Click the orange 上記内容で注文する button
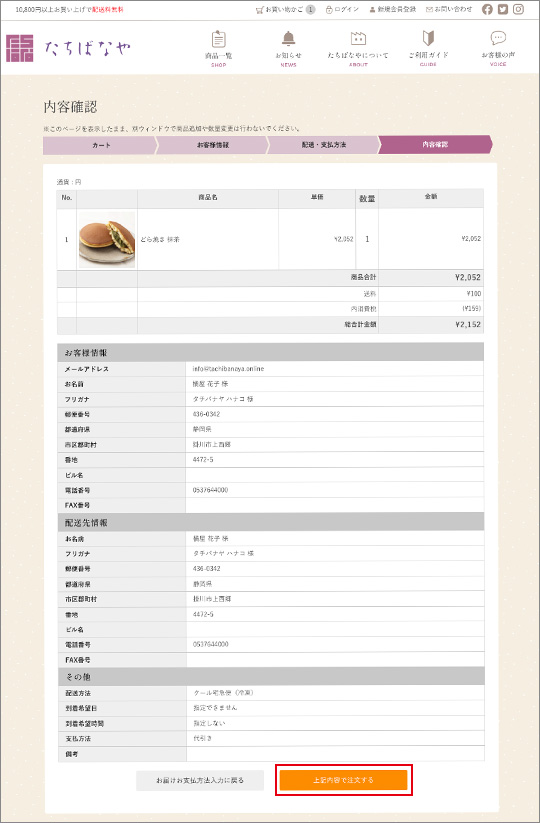 [x=343, y=780]
